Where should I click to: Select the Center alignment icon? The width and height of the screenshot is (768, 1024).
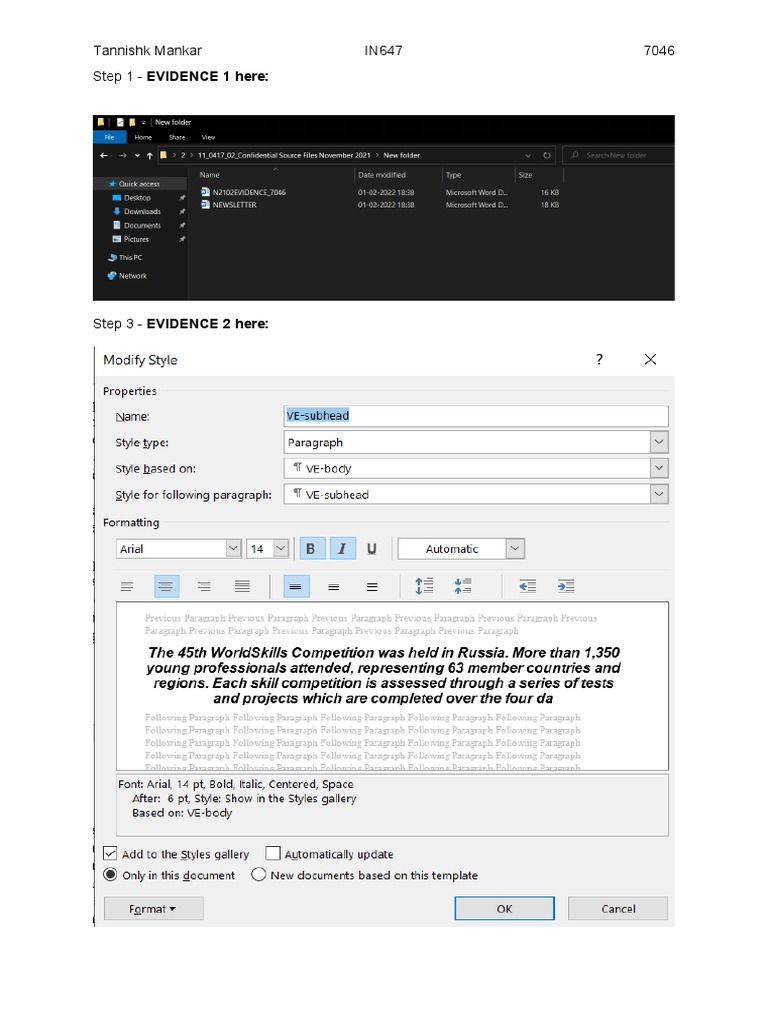pos(166,586)
